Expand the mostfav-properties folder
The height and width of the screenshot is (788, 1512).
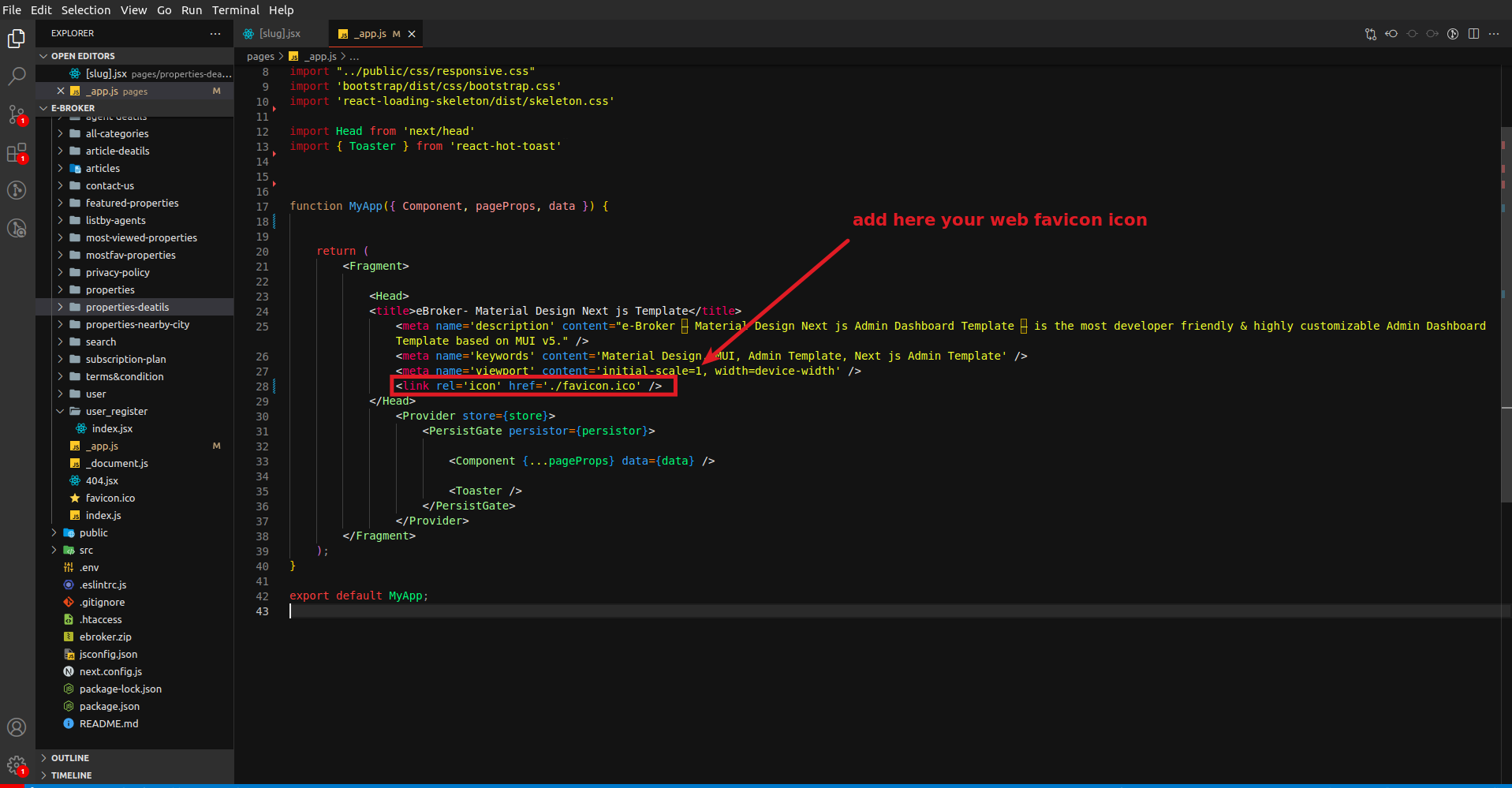point(134,255)
